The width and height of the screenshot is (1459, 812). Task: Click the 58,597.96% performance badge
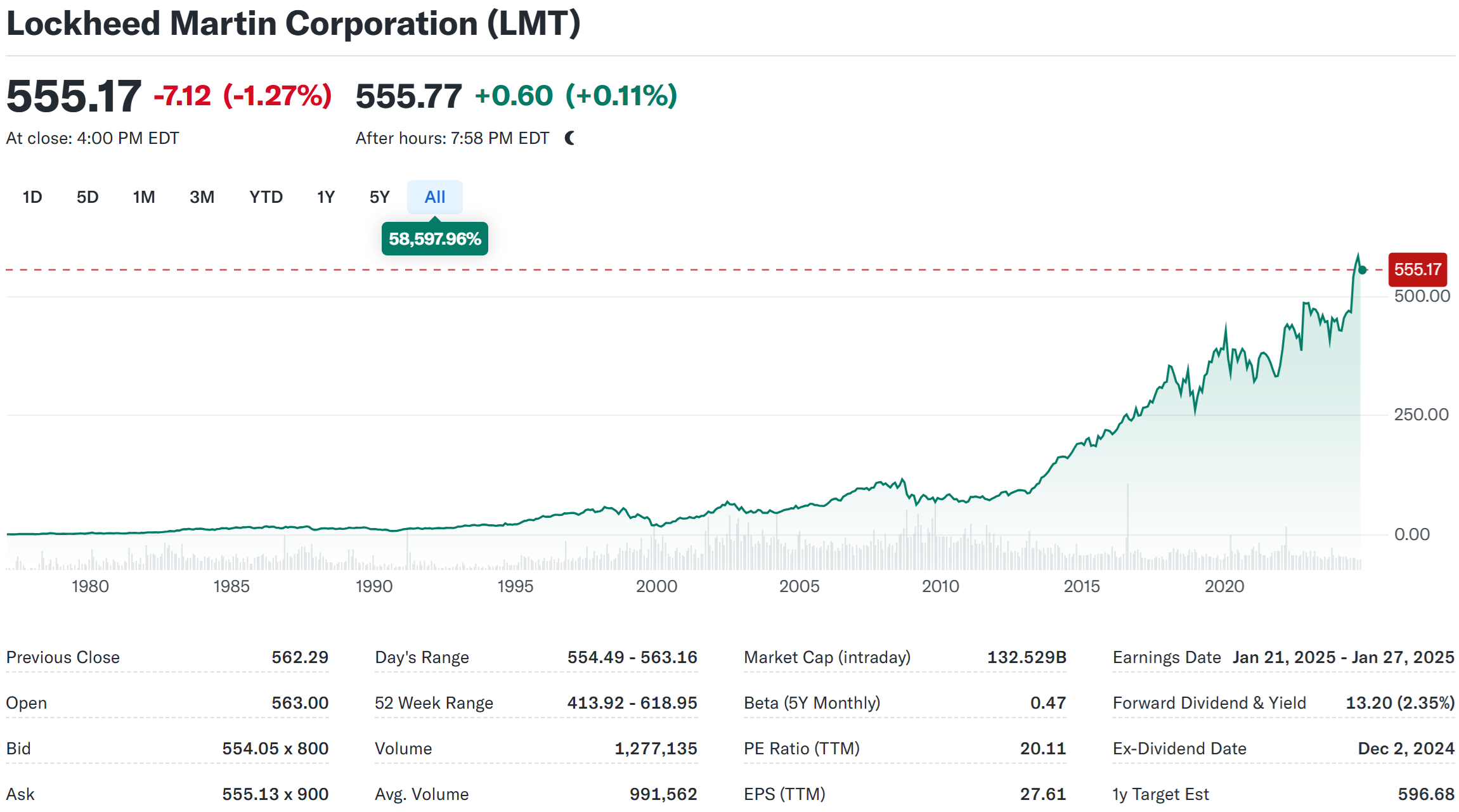tap(435, 239)
